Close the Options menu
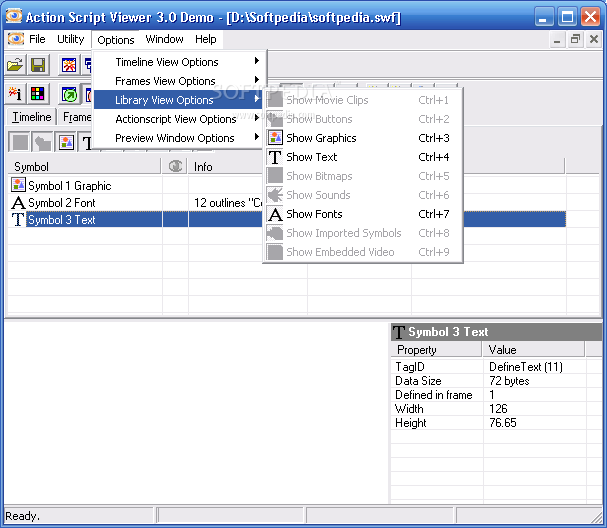The width and height of the screenshot is (607, 528). (x=115, y=40)
